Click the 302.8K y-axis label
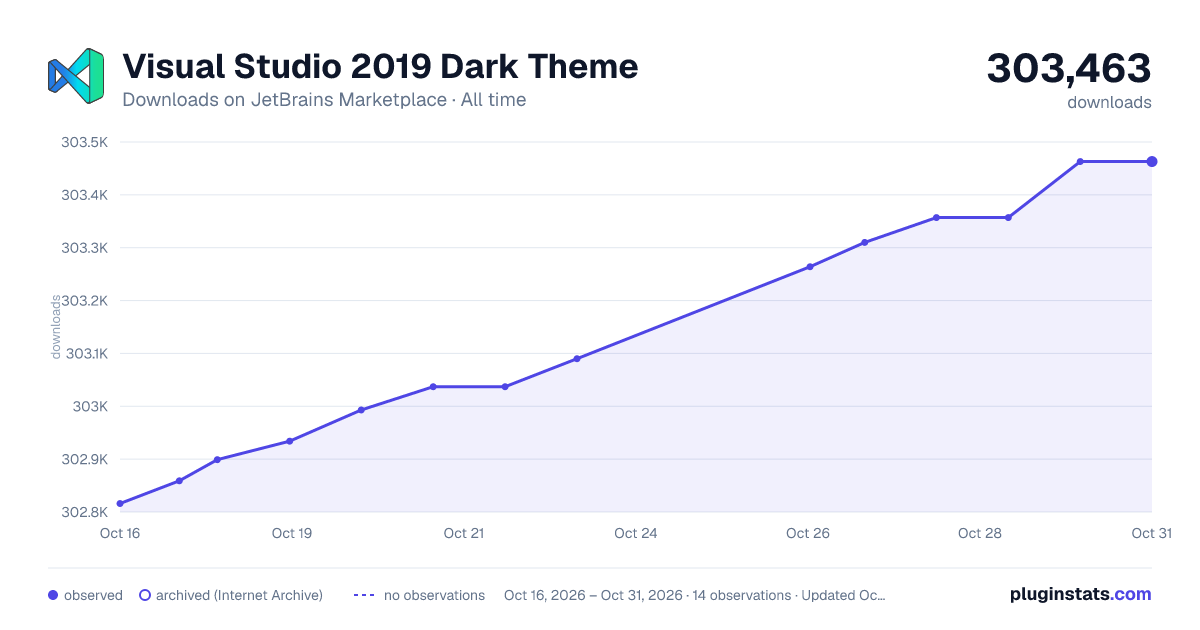Viewport: 1200px width, 630px height. pos(85,512)
